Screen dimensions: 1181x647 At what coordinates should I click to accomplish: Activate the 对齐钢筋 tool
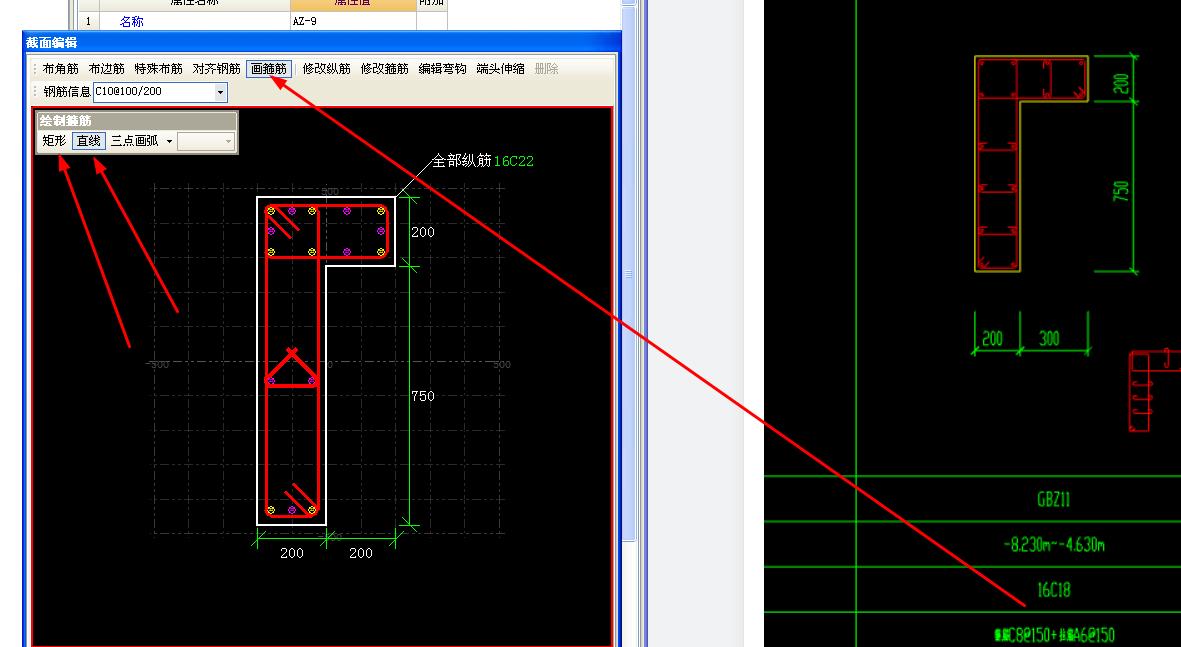216,69
